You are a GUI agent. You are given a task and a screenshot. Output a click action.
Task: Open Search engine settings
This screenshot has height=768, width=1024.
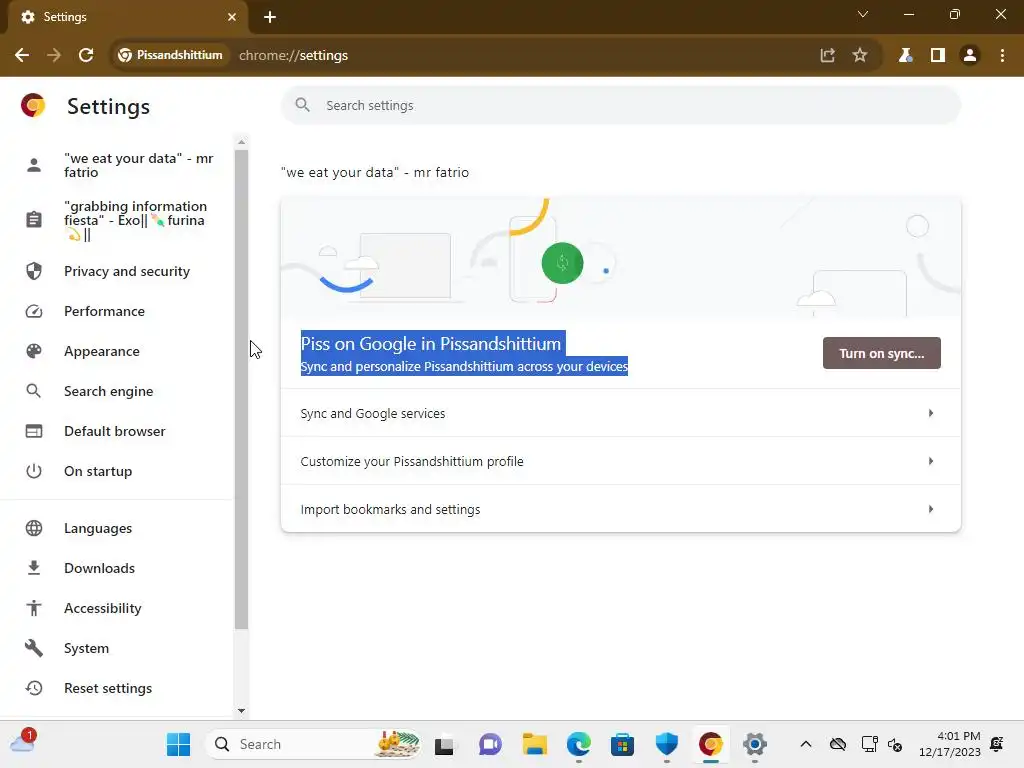pos(118,391)
